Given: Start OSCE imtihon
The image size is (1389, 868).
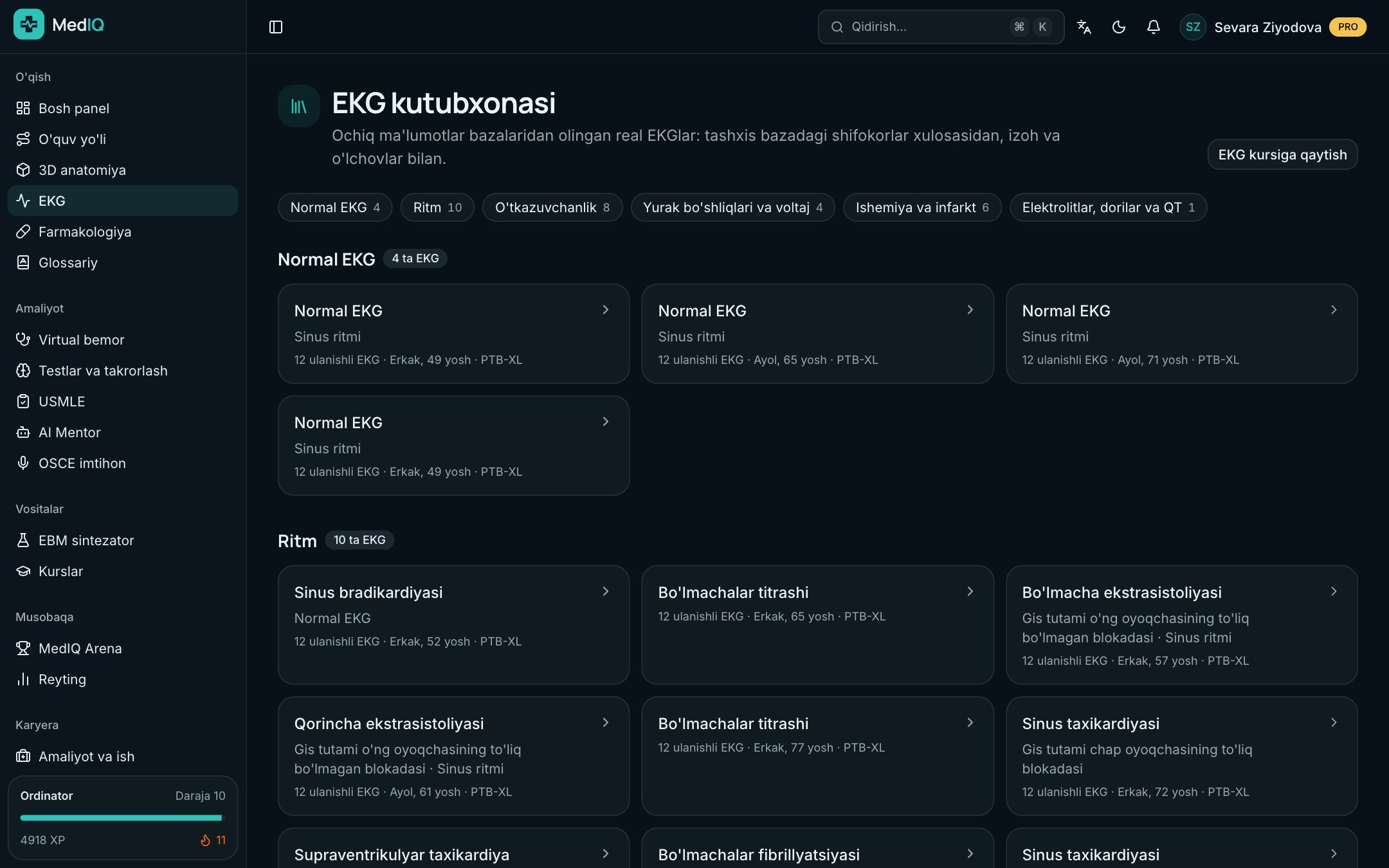Looking at the screenshot, I should [x=123, y=463].
